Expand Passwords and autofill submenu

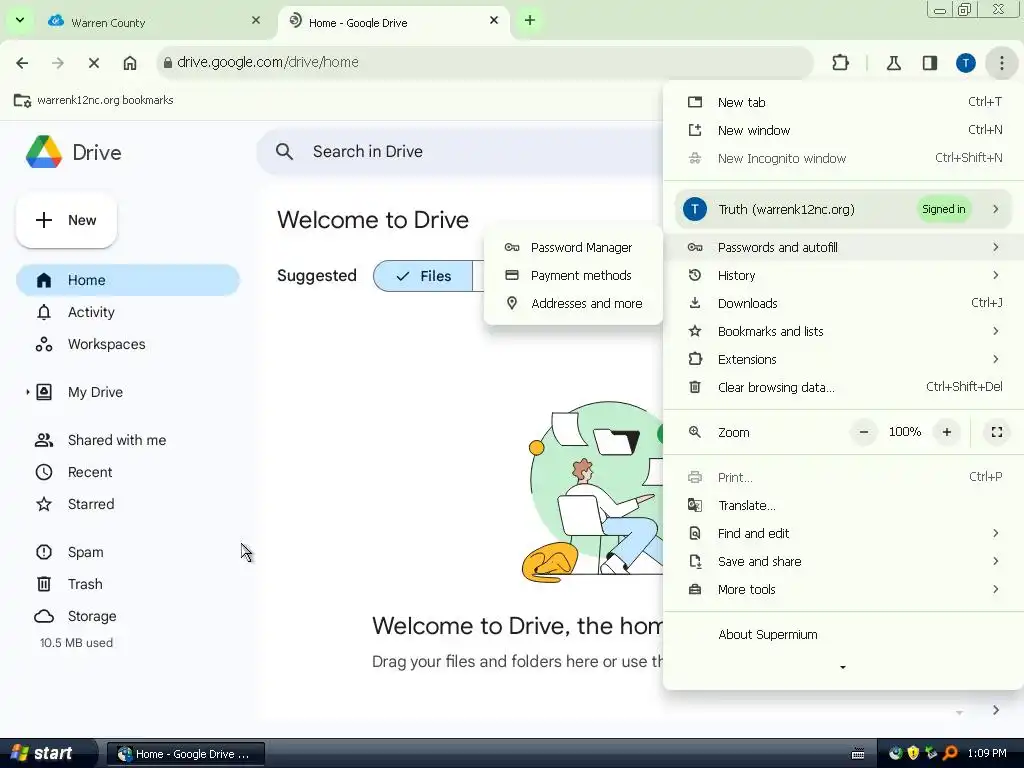(844, 248)
